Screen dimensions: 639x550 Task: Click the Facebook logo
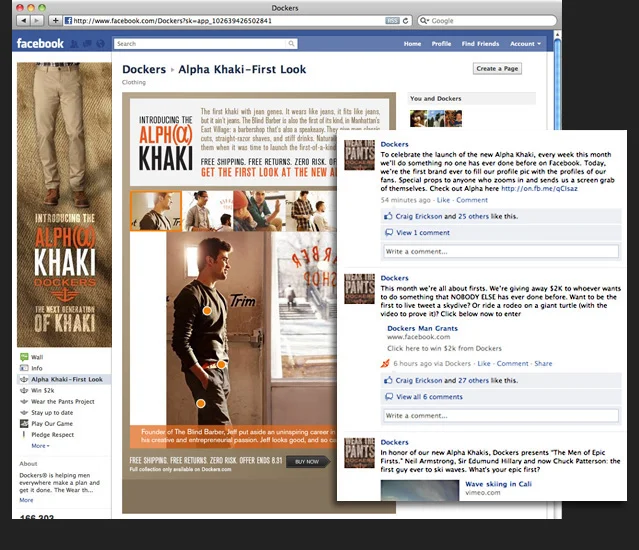click(40, 43)
